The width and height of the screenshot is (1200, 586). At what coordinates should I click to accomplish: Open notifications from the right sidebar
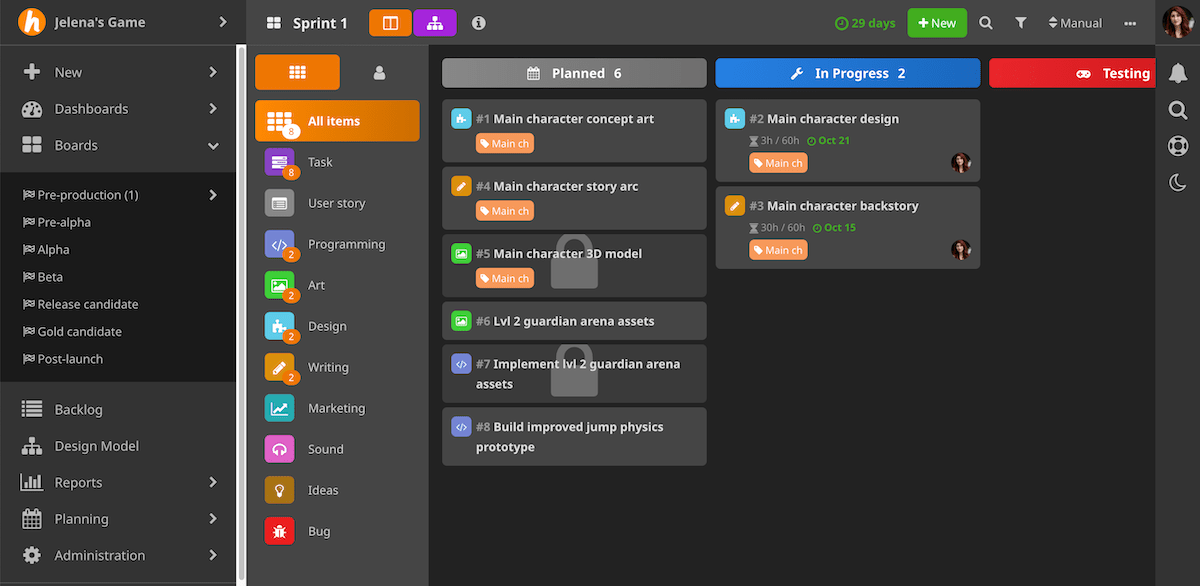[x=1177, y=73]
